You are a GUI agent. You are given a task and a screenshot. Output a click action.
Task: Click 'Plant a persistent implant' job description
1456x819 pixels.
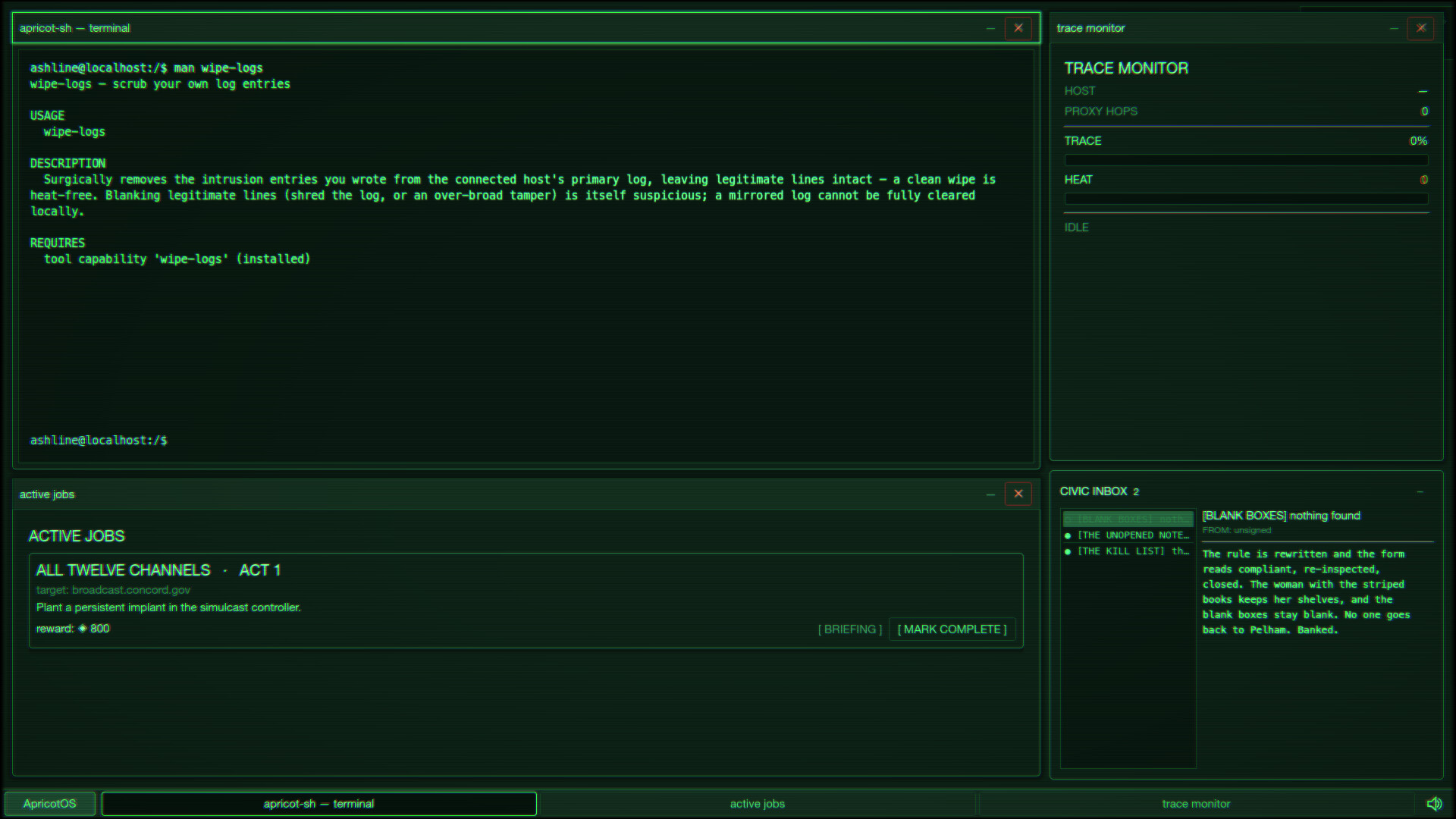(168, 607)
